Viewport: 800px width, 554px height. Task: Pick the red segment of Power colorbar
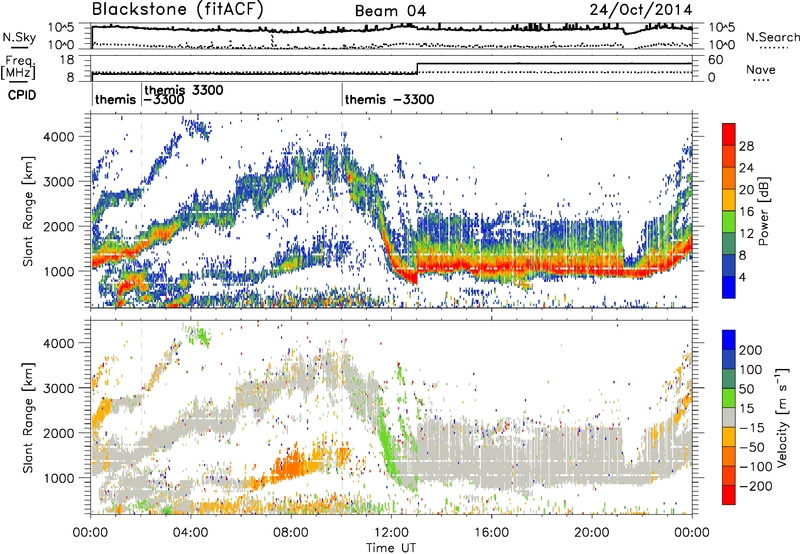pos(729,135)
